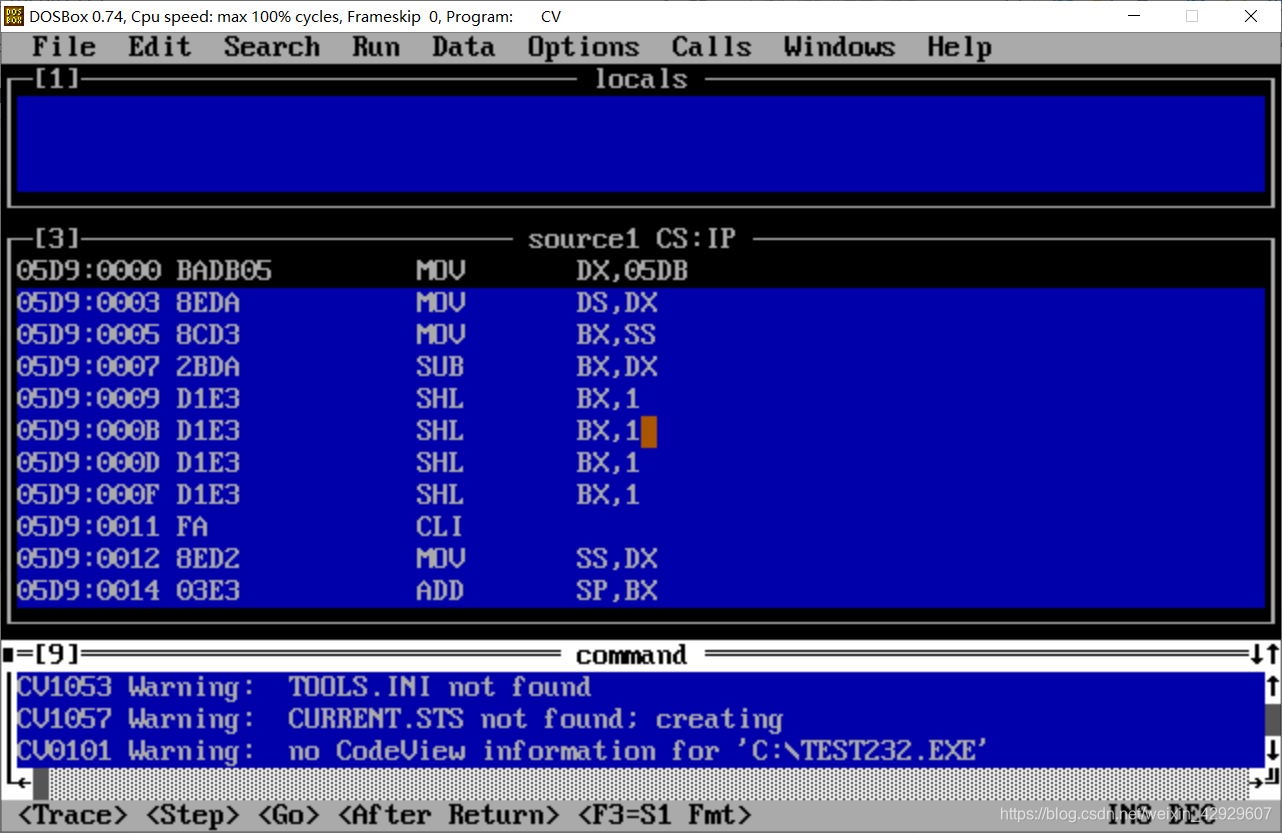
Task: Open the Calls menu
Action: (x=712, y=47)
